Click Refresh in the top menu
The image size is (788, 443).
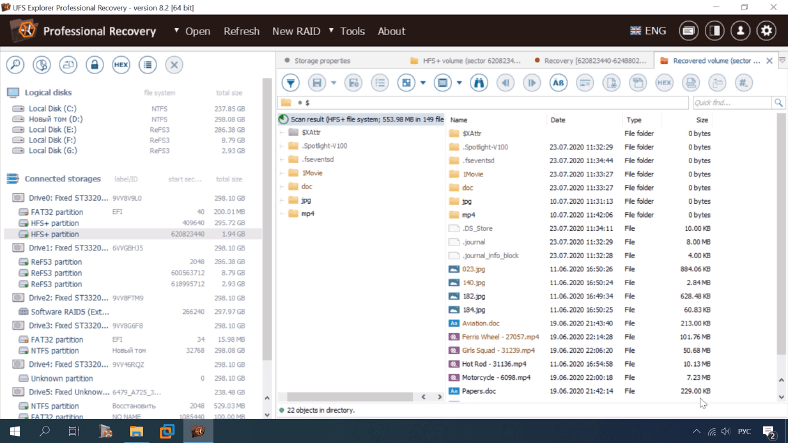242,31
